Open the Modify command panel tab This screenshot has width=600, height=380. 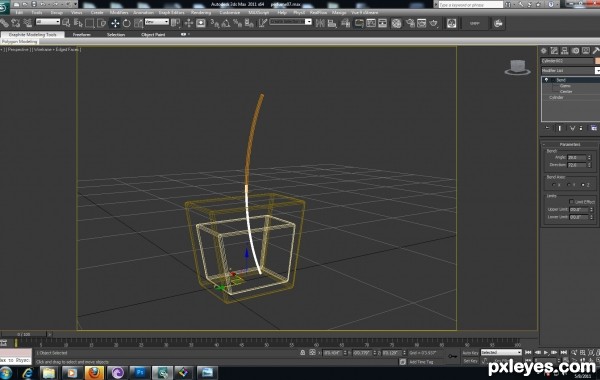point(554,51)
